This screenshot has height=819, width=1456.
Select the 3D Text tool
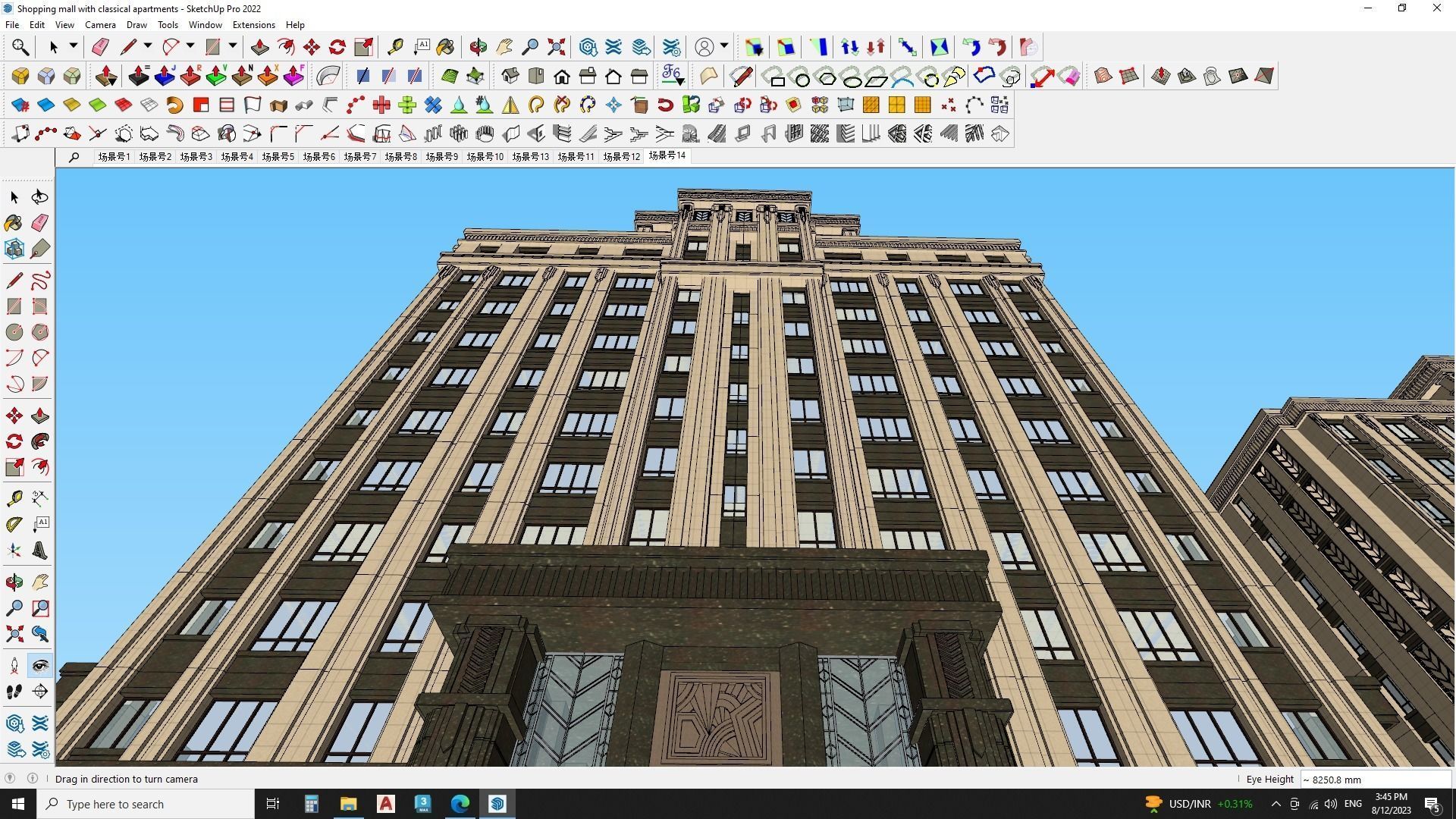(40, 550)
